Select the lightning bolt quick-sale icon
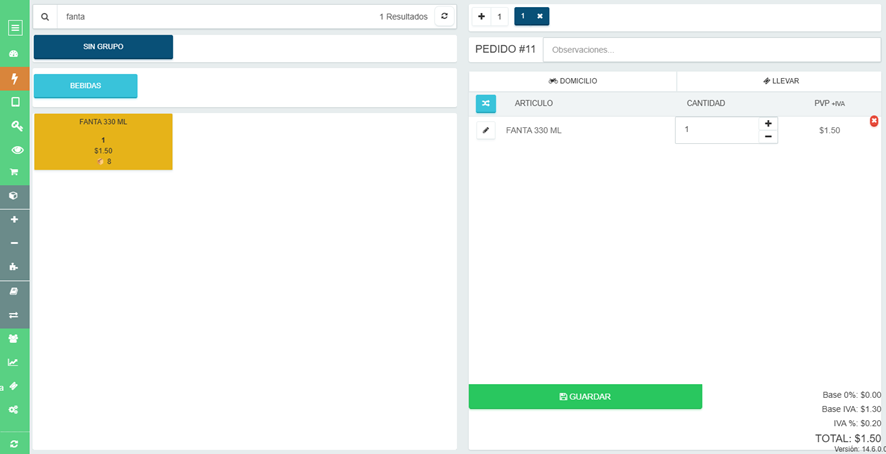This screenshot has width=886, height=454. (15, 79)
